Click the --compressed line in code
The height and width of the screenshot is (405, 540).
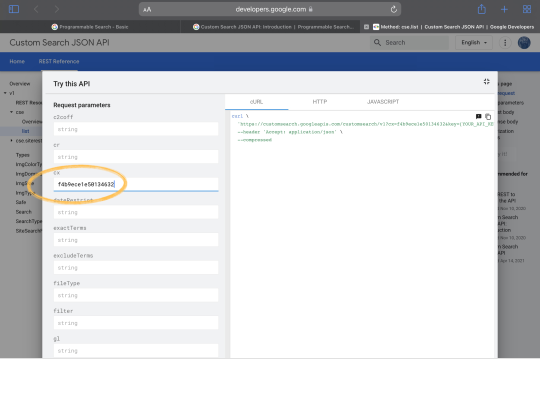pyautogui.click(x=255, y=140)
